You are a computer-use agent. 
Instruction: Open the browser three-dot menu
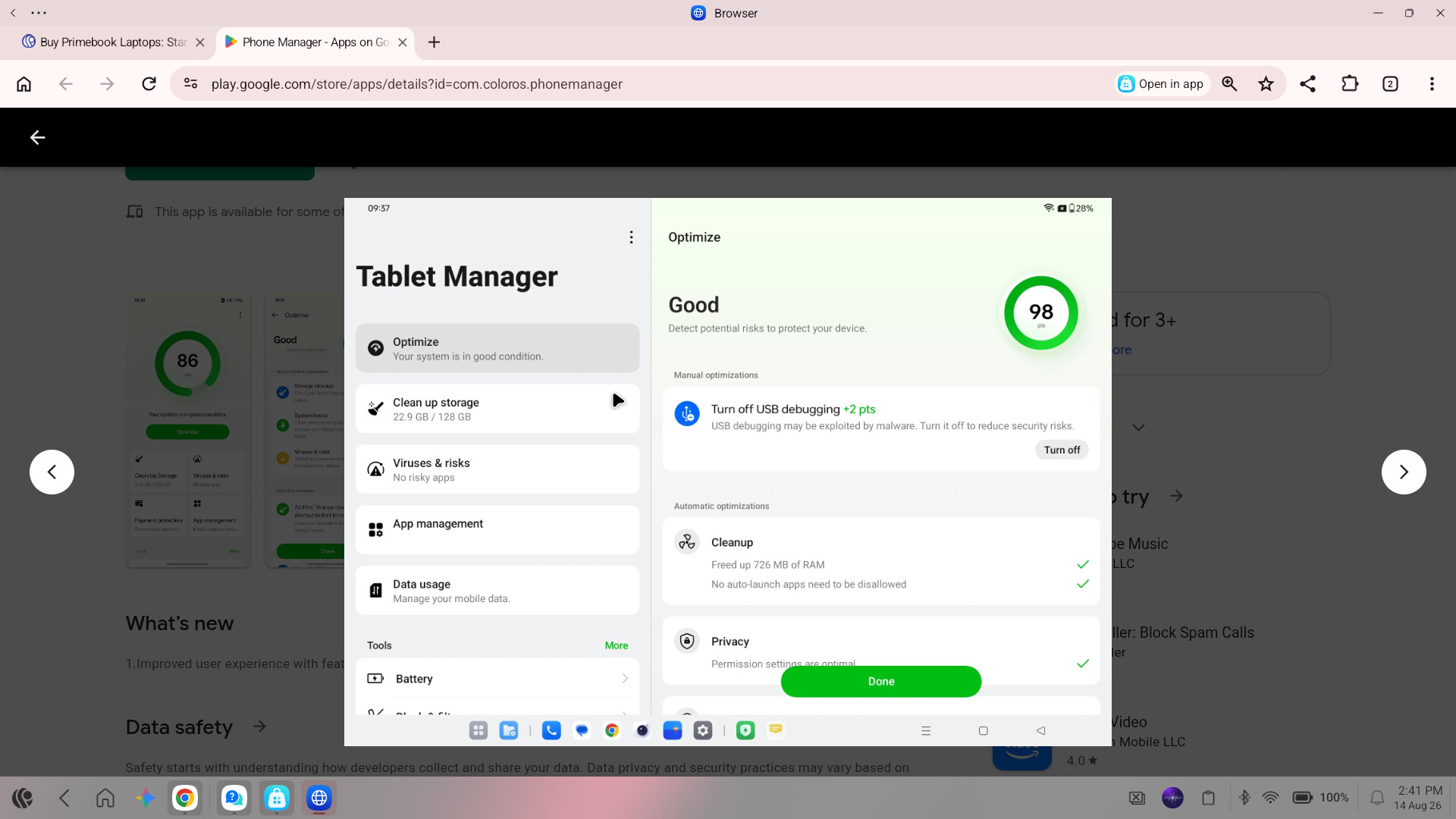click(1432, 84)
